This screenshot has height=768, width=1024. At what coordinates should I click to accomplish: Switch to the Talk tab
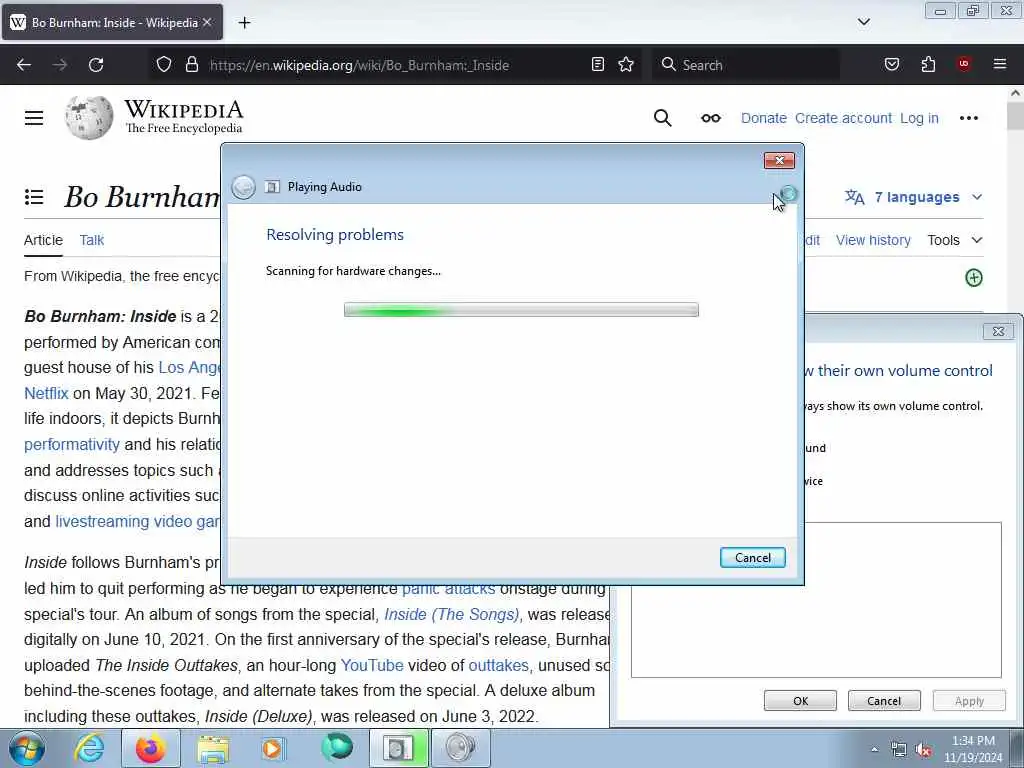click(x=91, y=240)
